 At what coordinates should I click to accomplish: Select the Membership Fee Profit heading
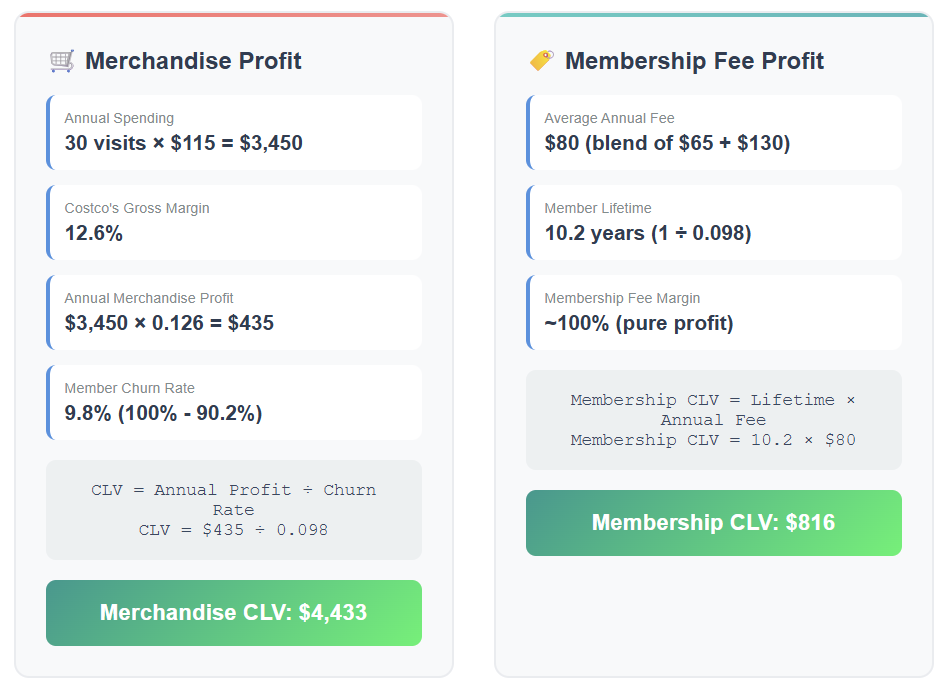(x=694, y=61)
